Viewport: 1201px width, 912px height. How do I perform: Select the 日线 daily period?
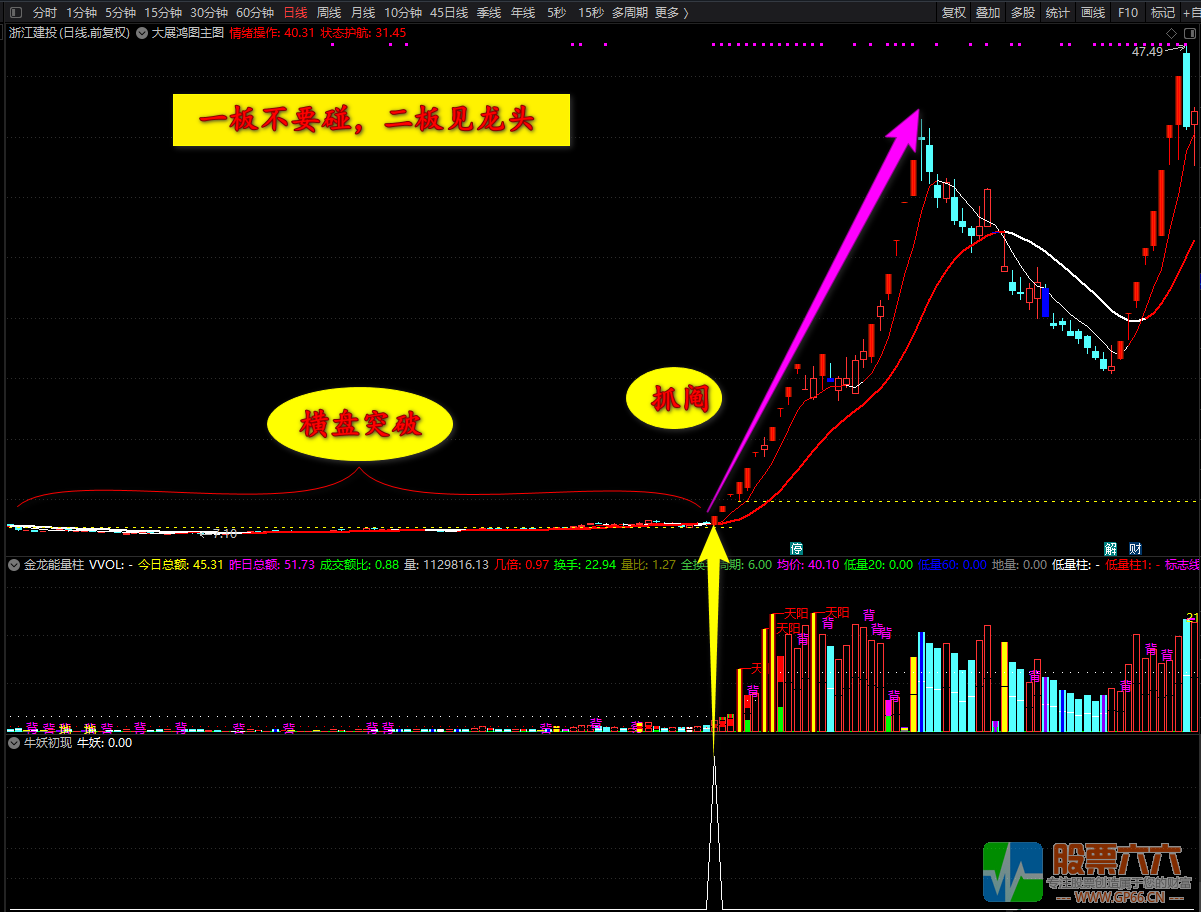(295, 13)
